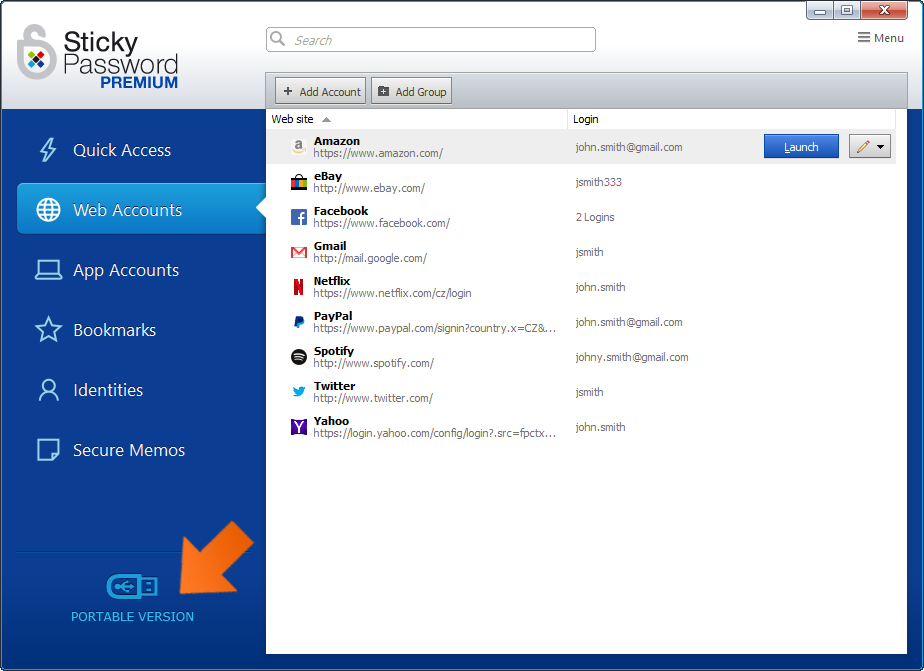The image size is (924, 671).
Task: Click the Twitter login jsmith
Action: (x=589, y=392)
